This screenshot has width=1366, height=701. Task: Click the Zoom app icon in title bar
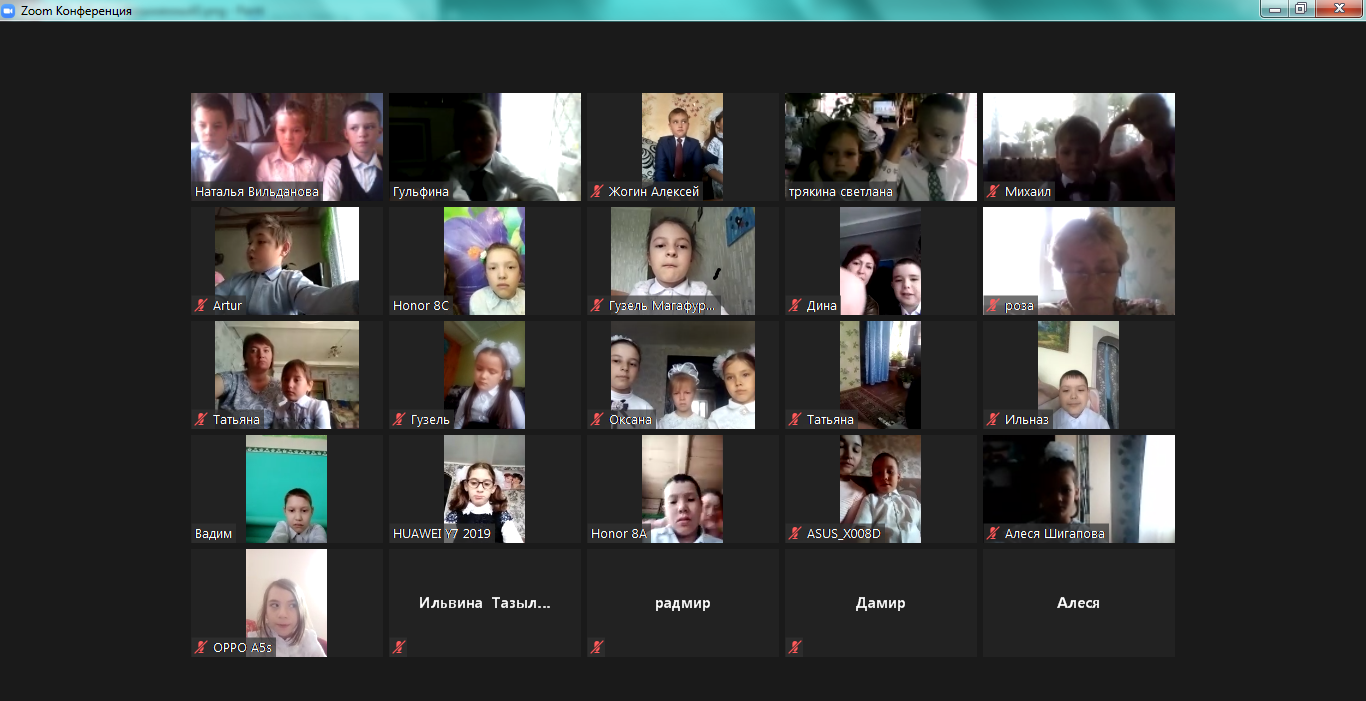point(9,10)
